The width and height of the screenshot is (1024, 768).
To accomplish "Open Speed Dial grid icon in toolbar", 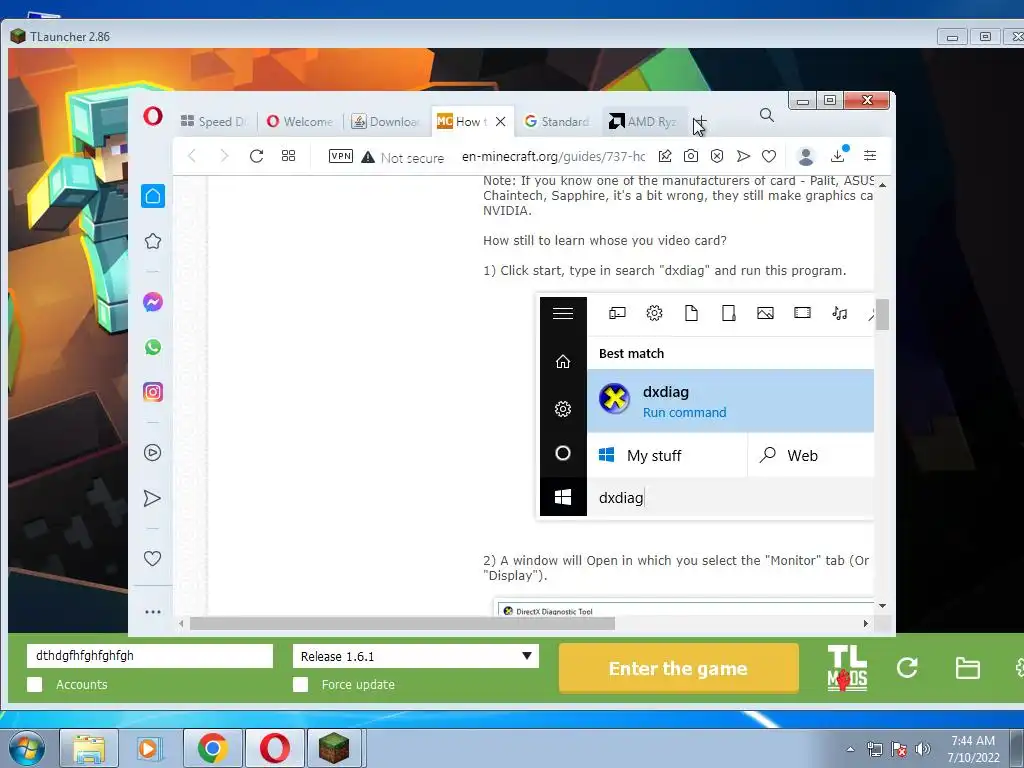I will 288,155.
